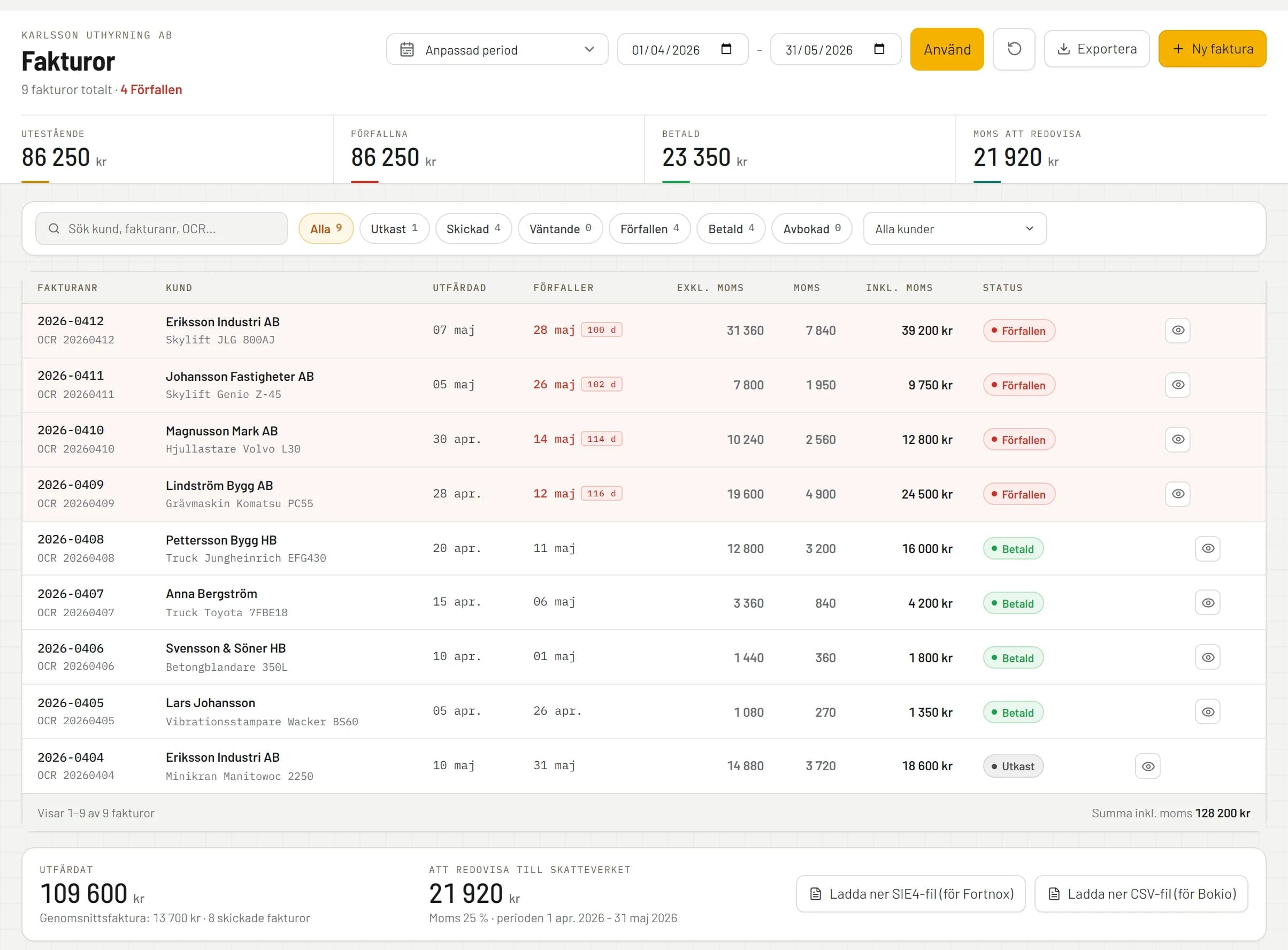Filter by Väntande status

pos(560,229)
